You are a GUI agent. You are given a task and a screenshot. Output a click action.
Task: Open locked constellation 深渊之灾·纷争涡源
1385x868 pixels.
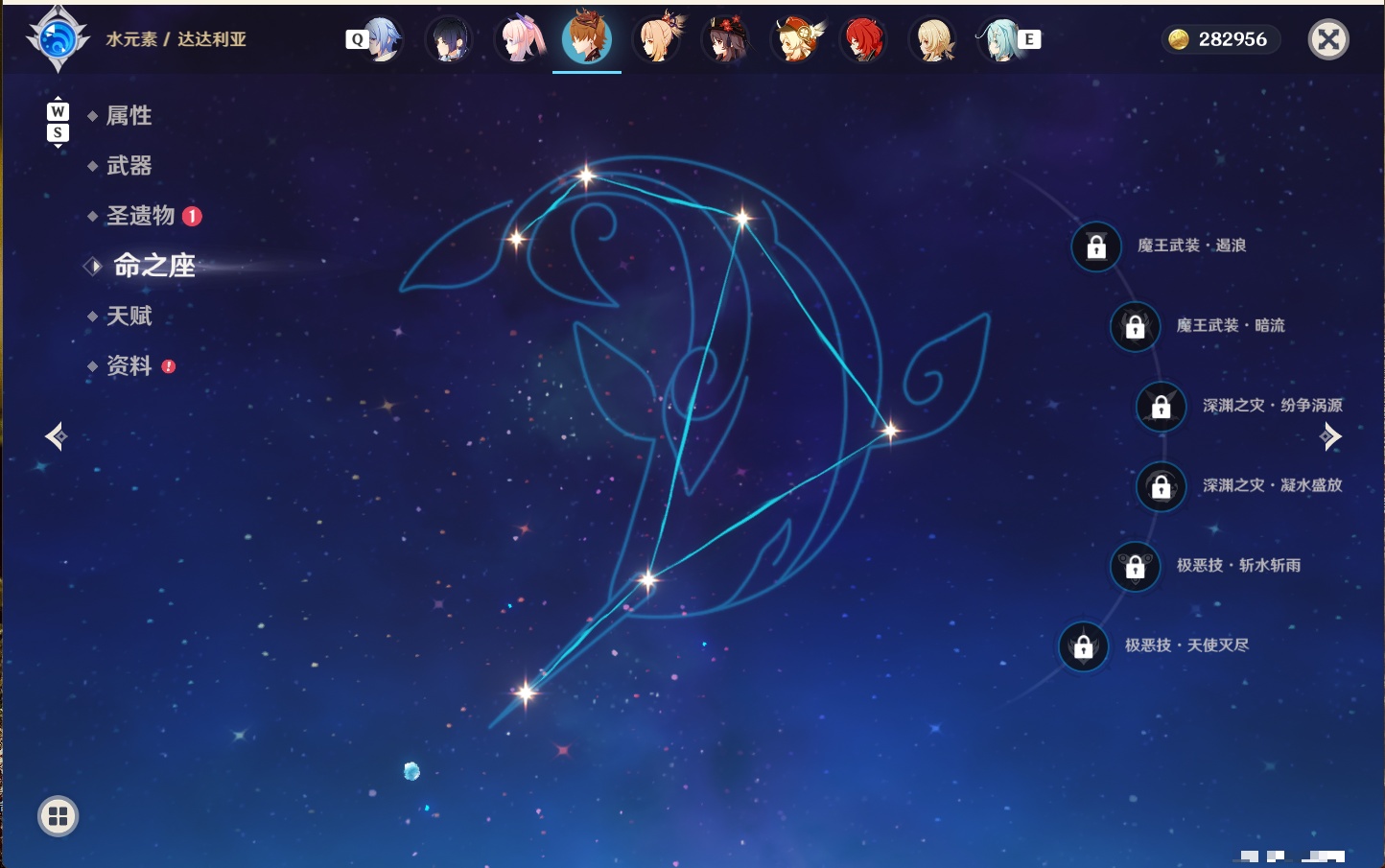pyautogui.click(x=1161, y=406)
